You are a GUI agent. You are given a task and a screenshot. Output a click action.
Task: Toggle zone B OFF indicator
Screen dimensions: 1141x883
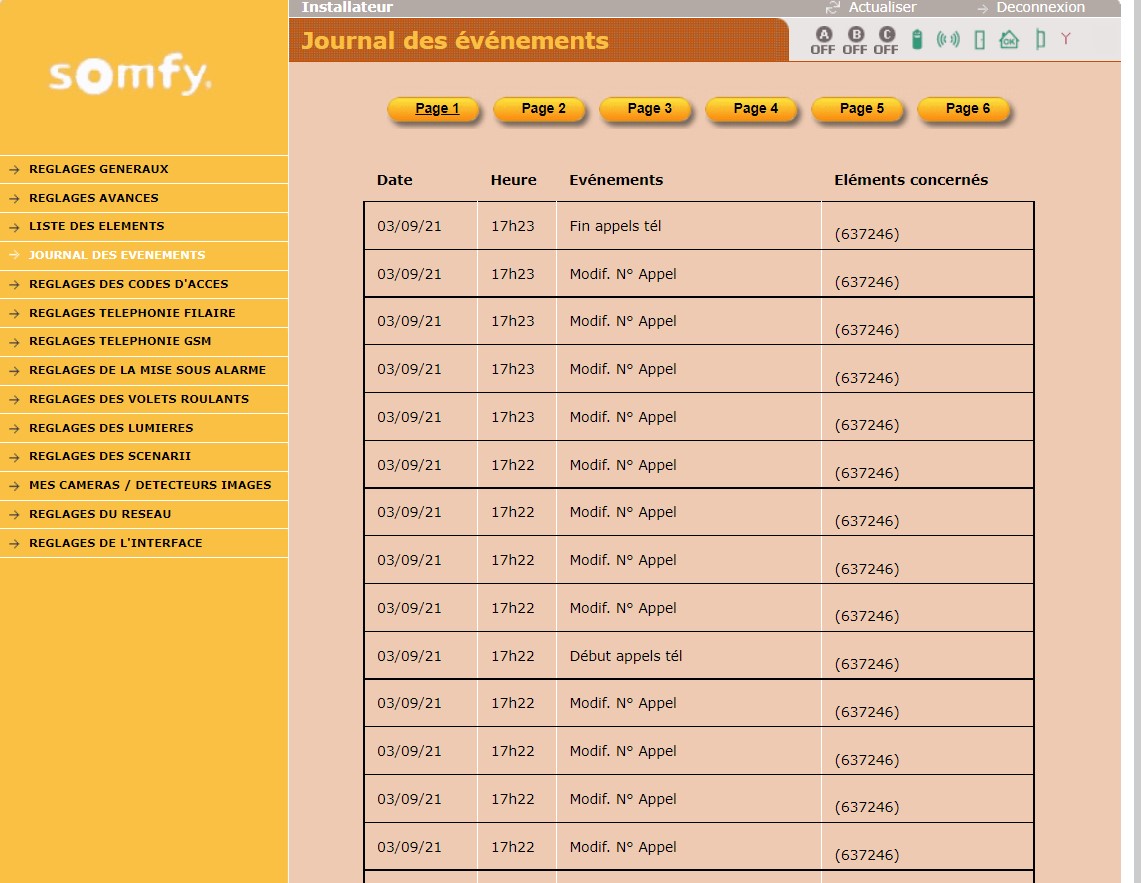click(x=855, y=40)
